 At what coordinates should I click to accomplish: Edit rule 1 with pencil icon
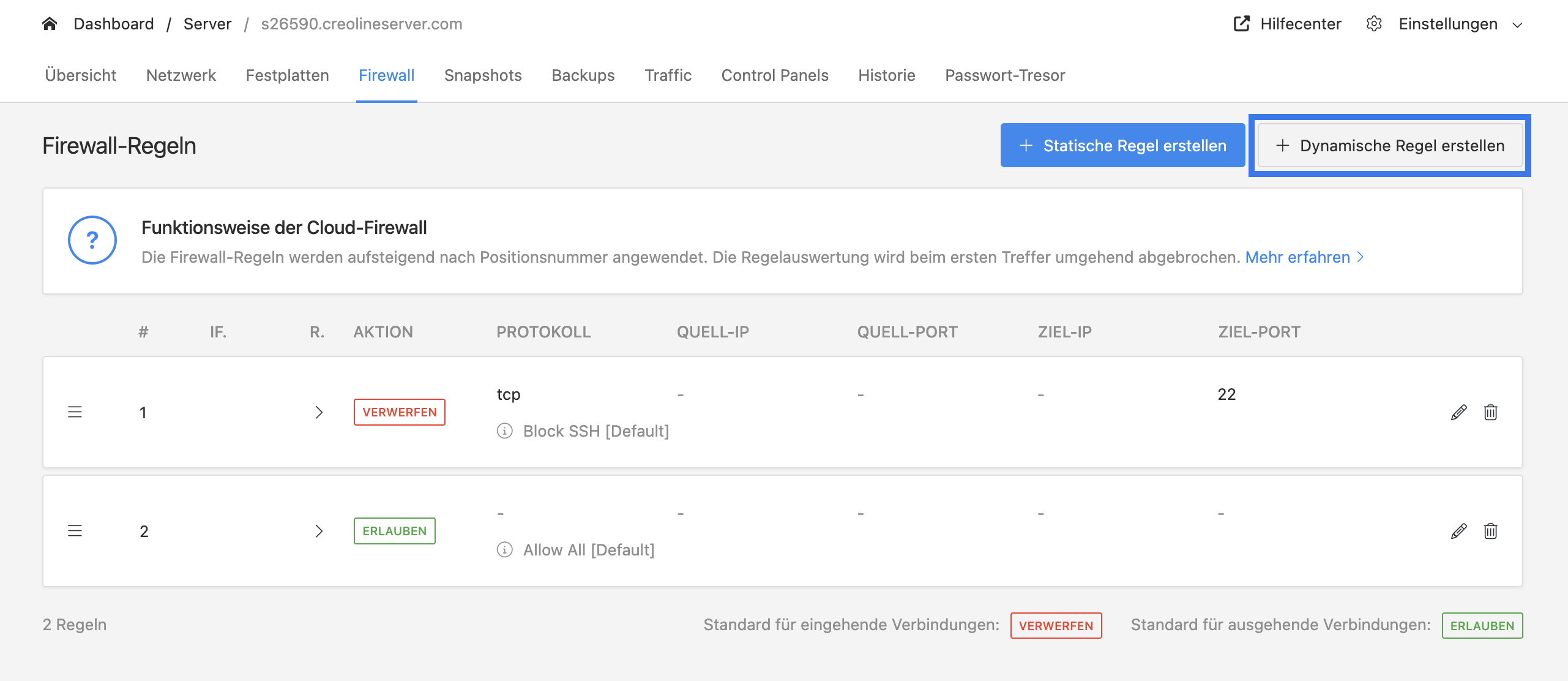(x=1458, y=412)
